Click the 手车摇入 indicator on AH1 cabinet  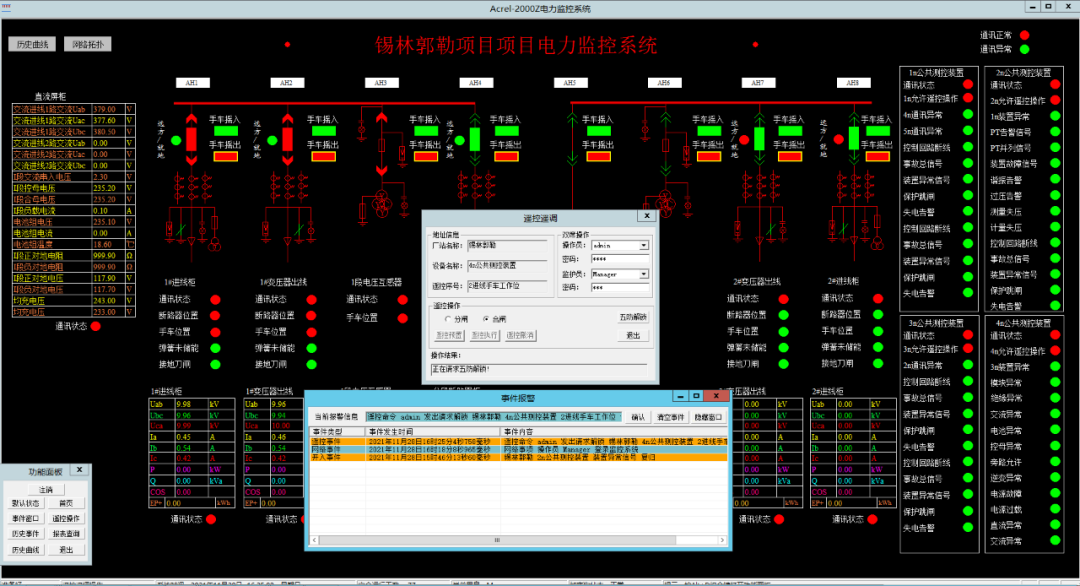click(226, 130)
